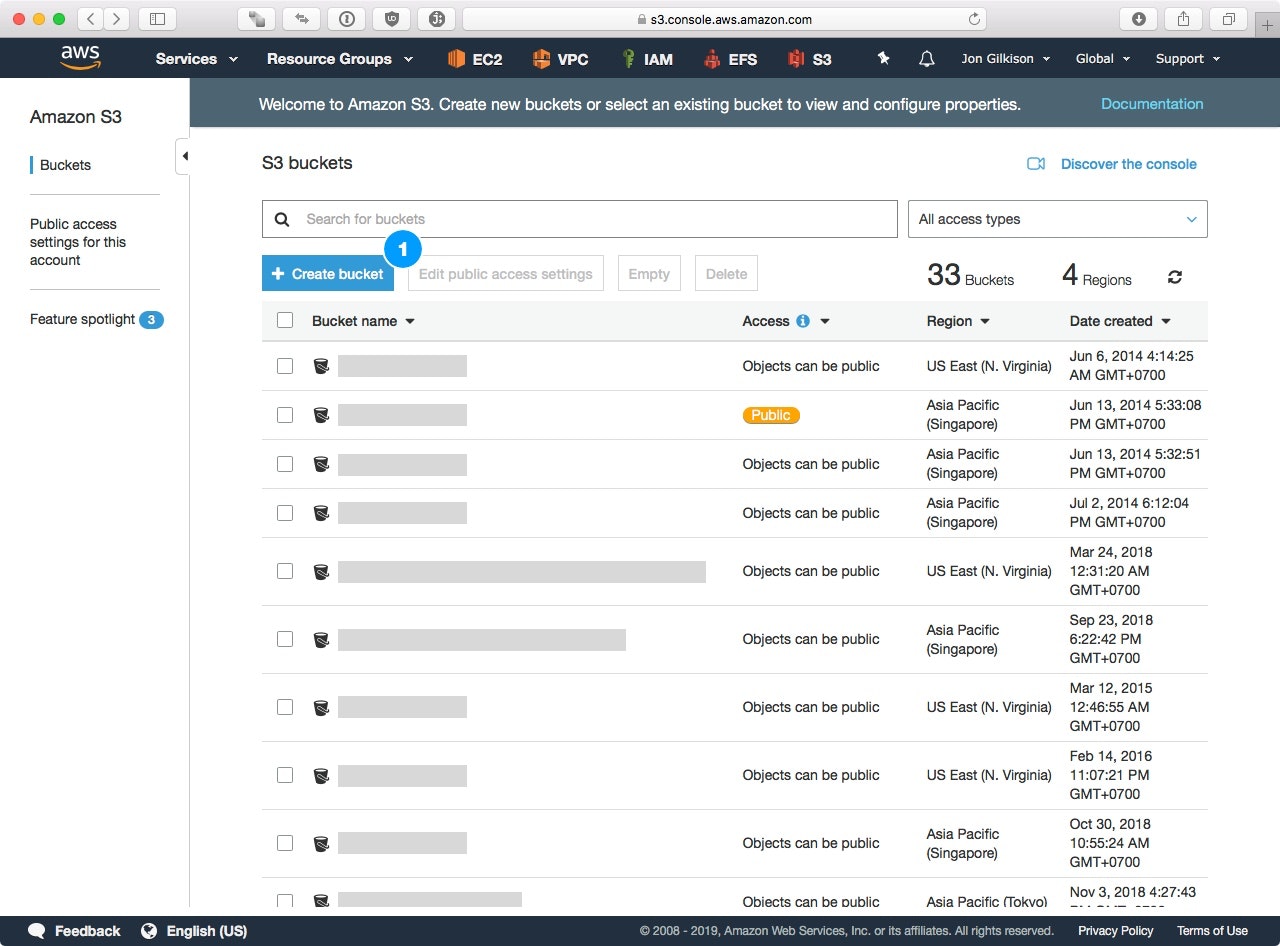Select Buckets in the sidebar

[x=65, y=165]
